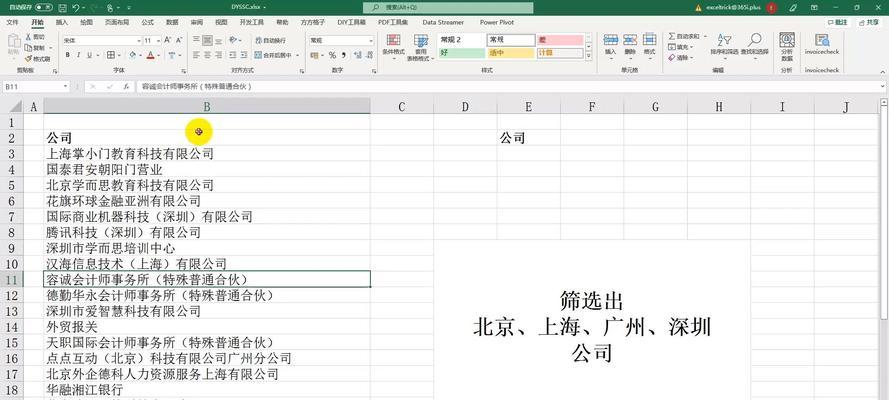Click the Comma Style icon

pyautogui.click(x=344, y=56)
